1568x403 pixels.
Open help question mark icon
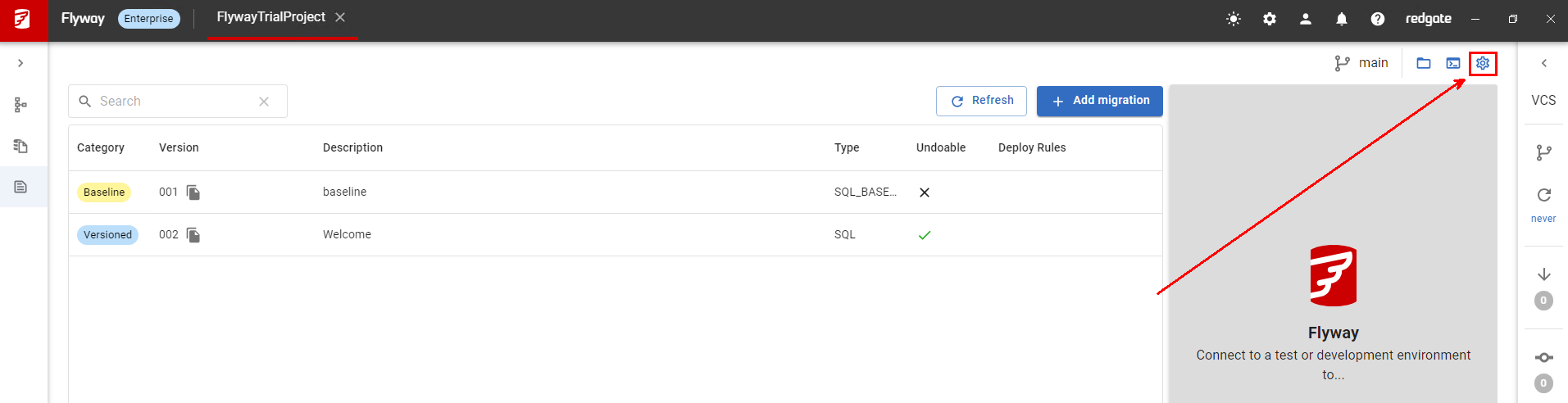pyautogui.click(x=1378, y=19)
